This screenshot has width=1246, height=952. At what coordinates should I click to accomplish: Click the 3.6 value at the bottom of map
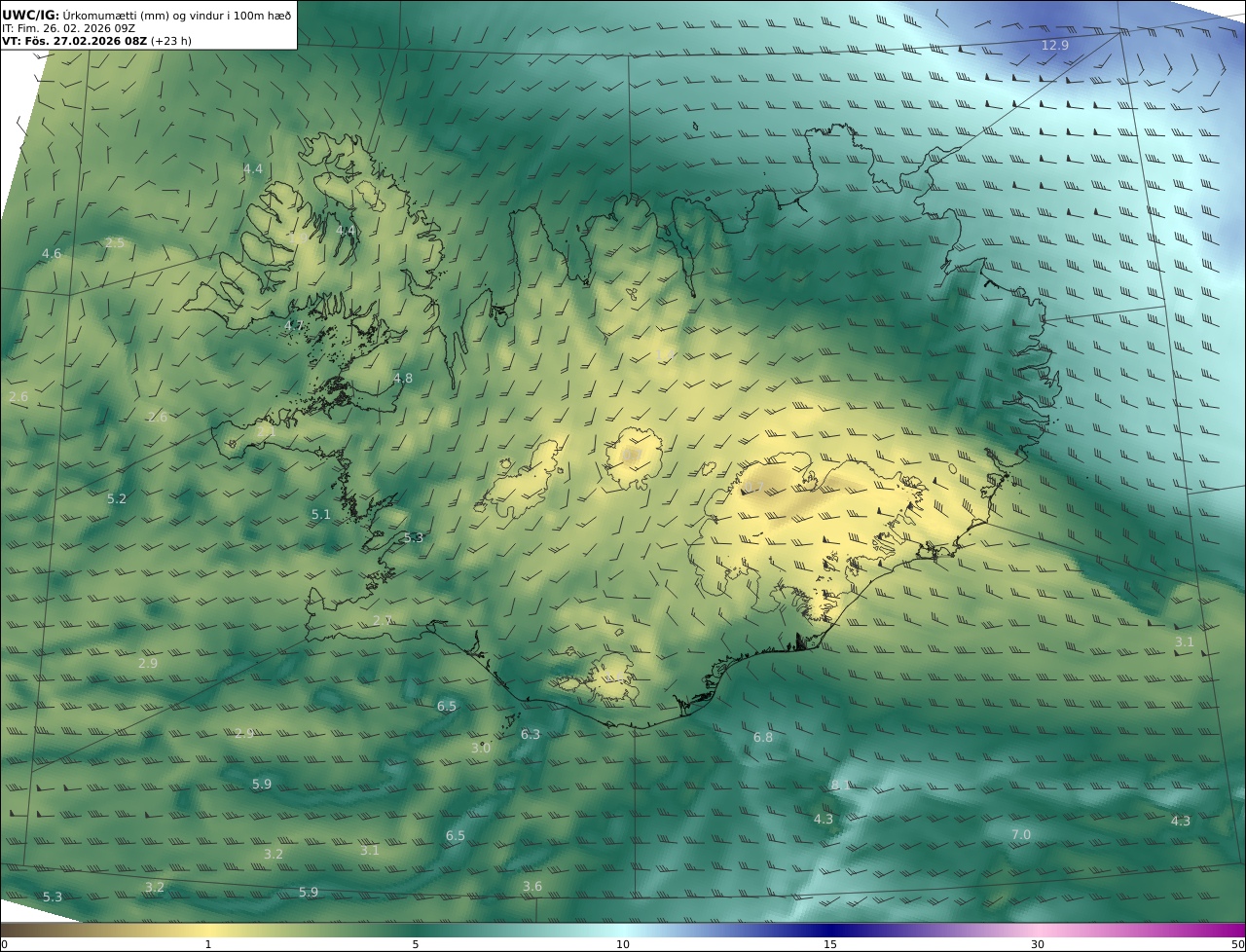point(532,887)
